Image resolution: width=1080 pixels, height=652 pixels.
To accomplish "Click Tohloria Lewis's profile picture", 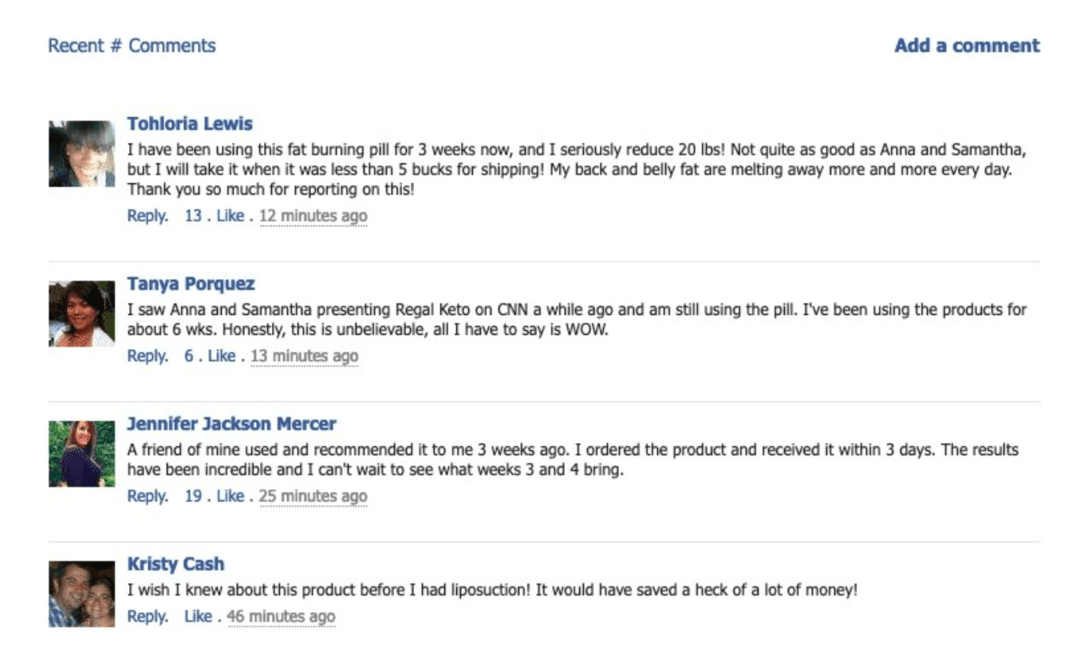I will (x=82, y=154).
